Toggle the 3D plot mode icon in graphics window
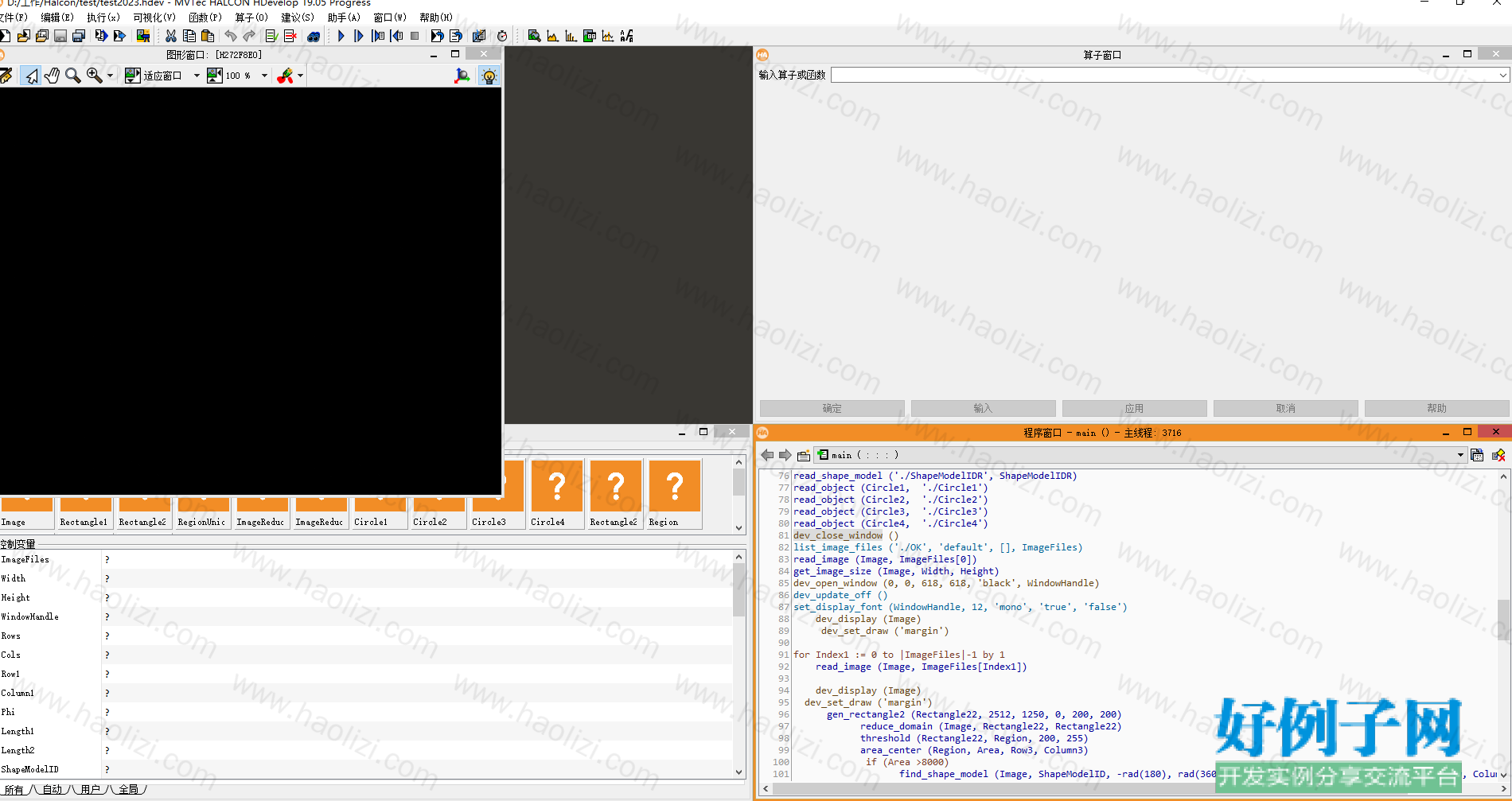 coord(462,76)
